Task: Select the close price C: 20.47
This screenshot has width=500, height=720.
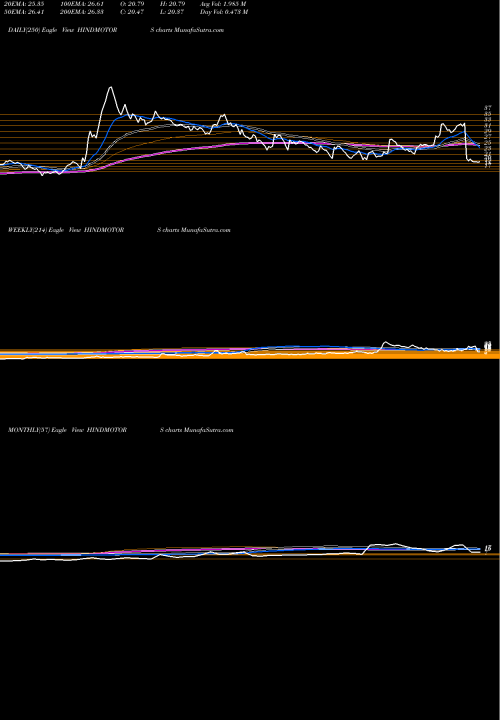Action: pyautogui.click(x=133, y=12)
